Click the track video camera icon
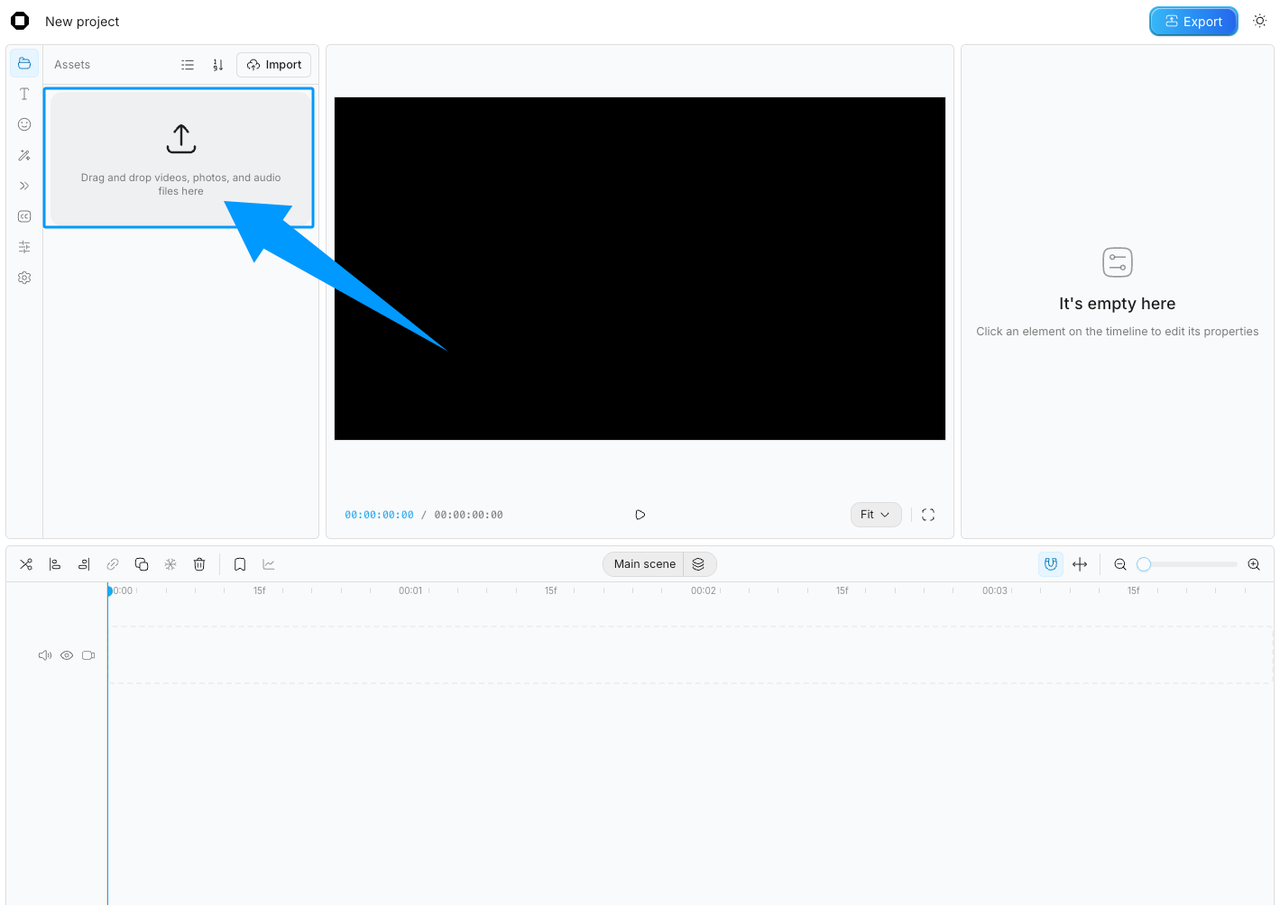This screenshot has height=905, width=1280. [89, 655]
